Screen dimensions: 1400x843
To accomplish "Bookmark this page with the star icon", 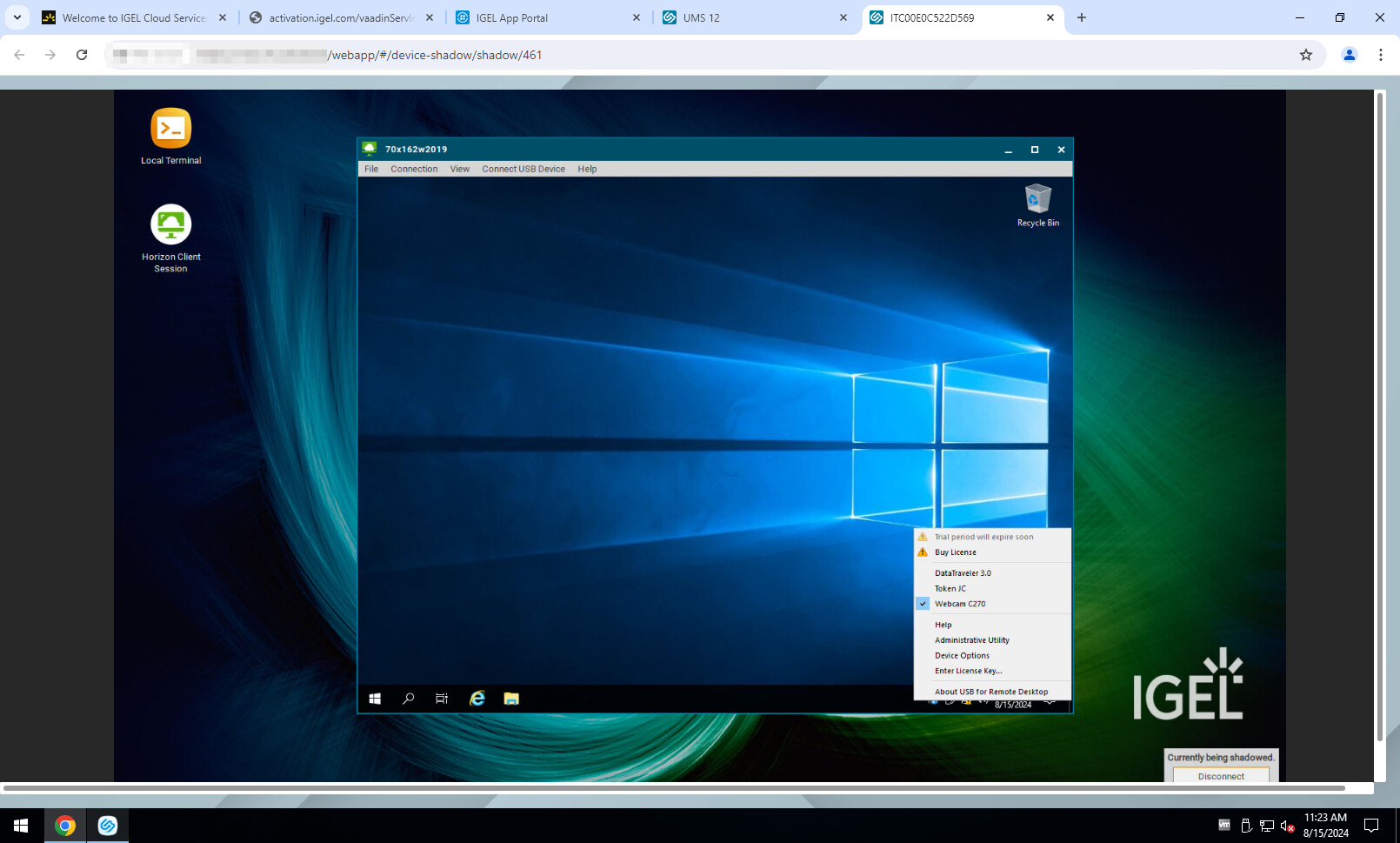I will [1305, 55].
